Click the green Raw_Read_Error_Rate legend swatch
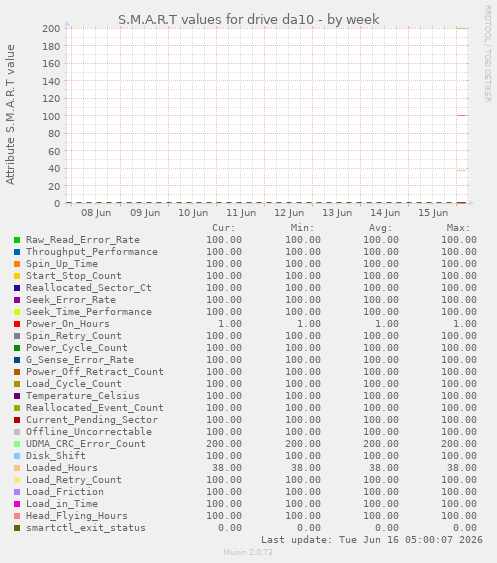The width and height of the screenshot is (497, 563). [x=17, y=240]
